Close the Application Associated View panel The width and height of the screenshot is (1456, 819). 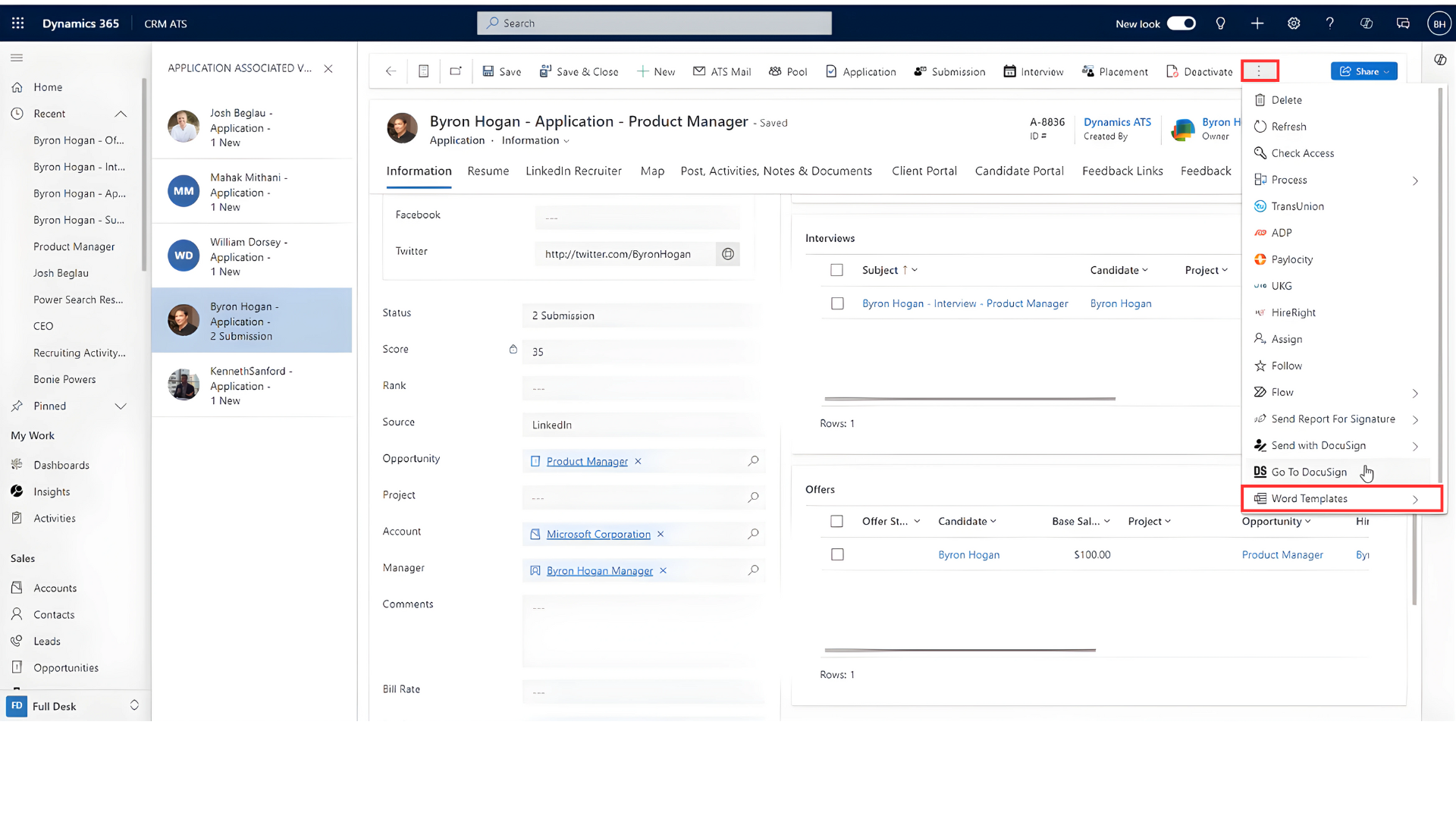click(x=328, y=68)
